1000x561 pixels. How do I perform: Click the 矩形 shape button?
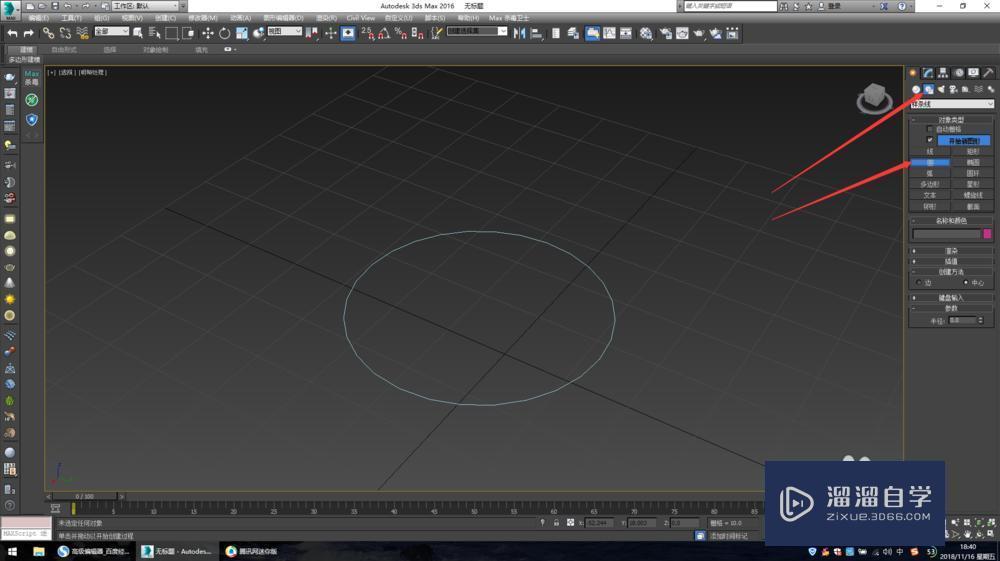click(x=973, y=151)
